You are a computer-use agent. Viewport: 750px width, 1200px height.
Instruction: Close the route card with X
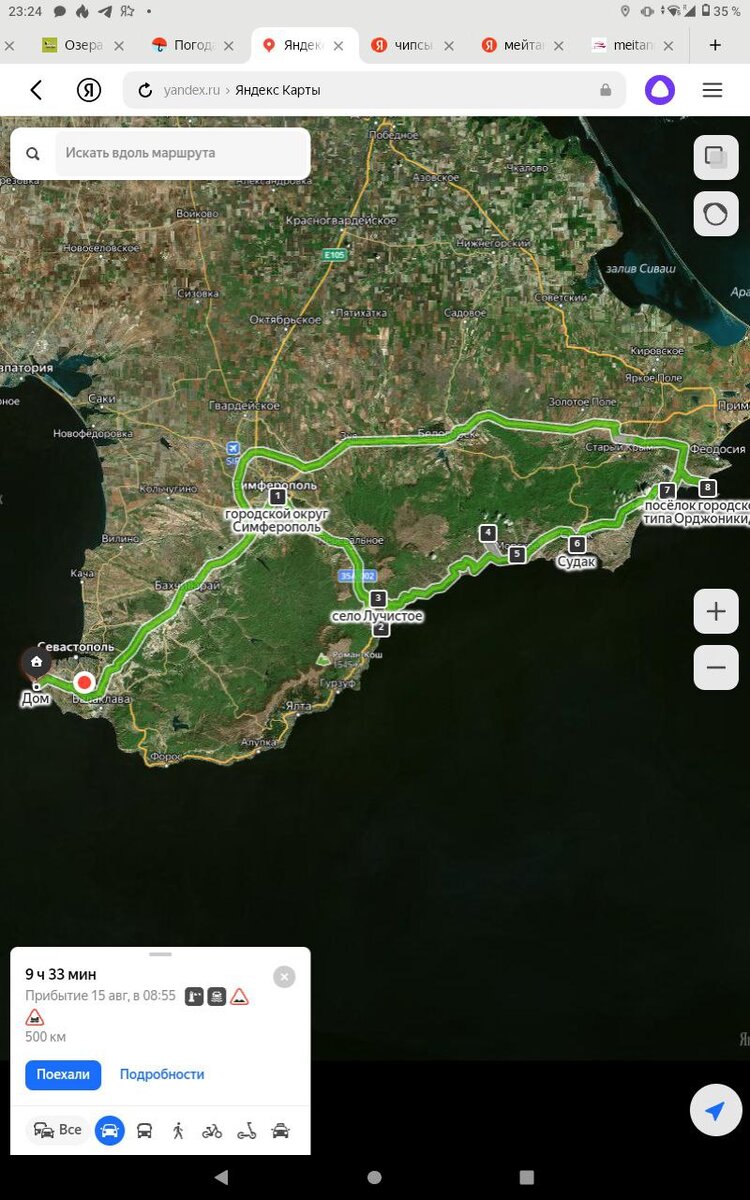(x=284, y=977)
